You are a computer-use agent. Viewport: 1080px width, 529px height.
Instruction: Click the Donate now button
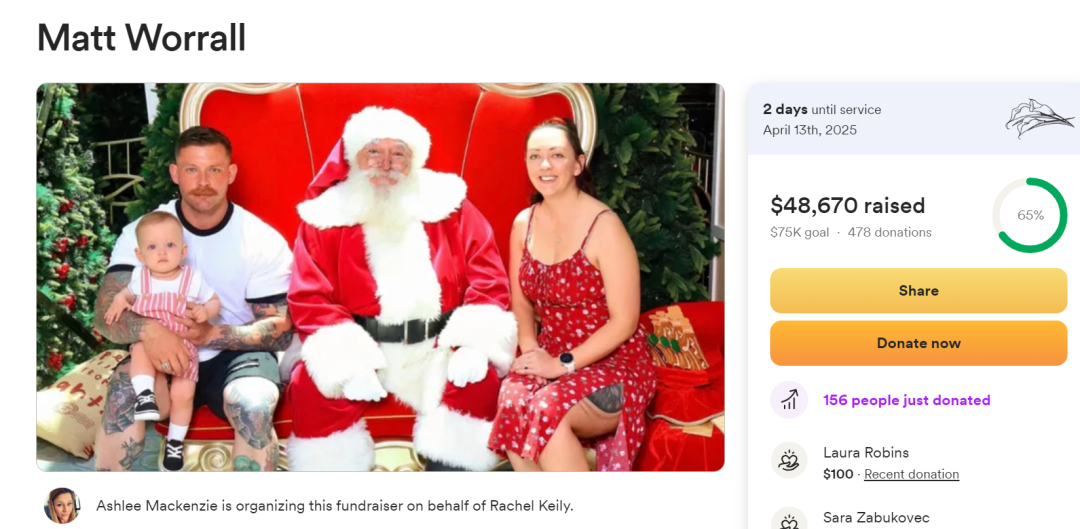coord(919,343)
